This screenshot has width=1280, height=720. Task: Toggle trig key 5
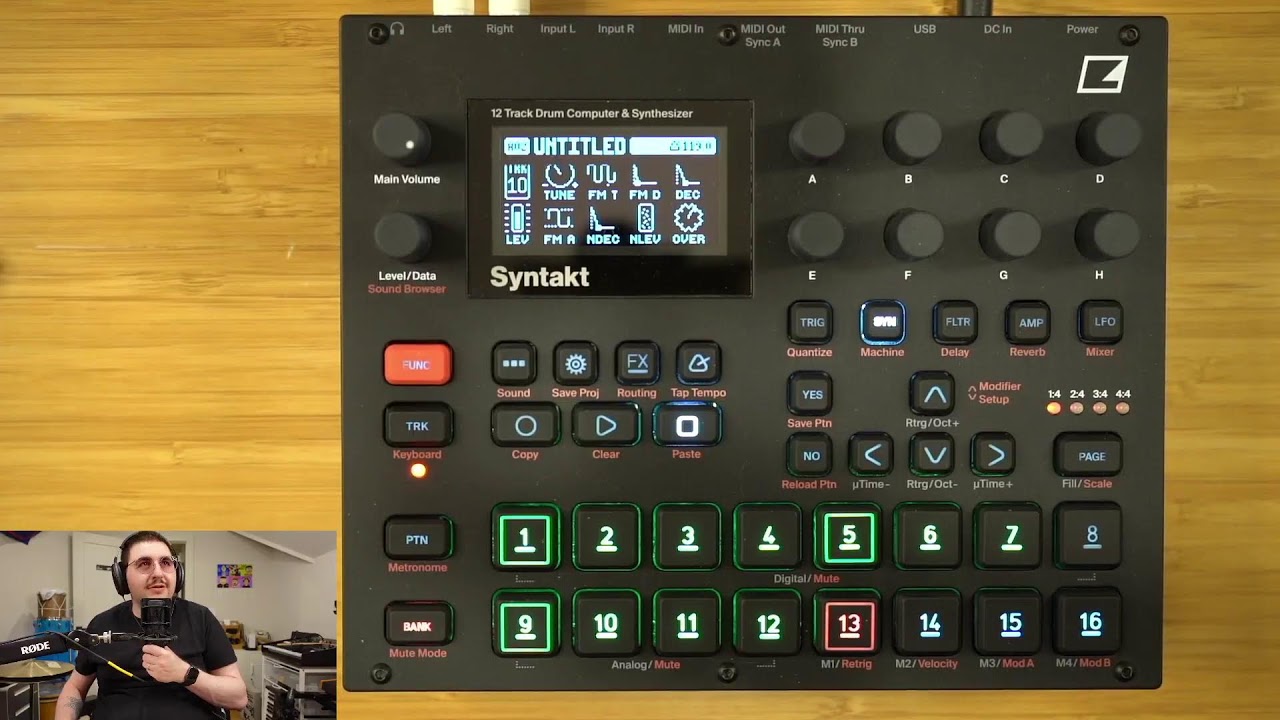849,539
